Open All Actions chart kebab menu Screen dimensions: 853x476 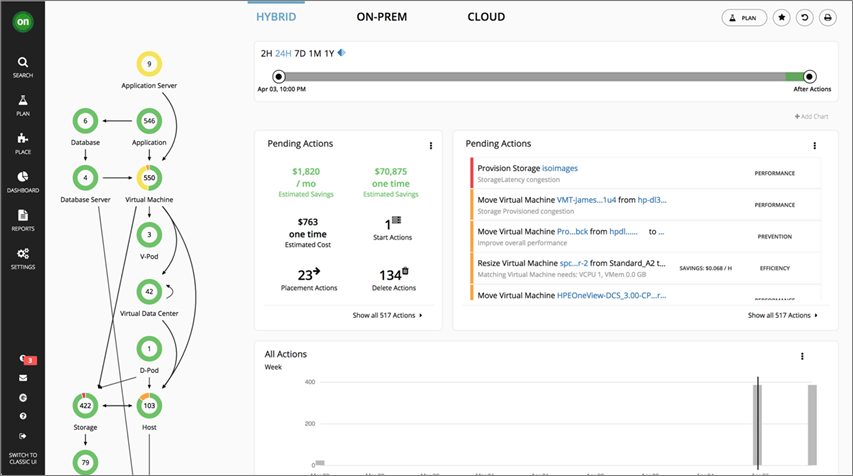[802, 356]
